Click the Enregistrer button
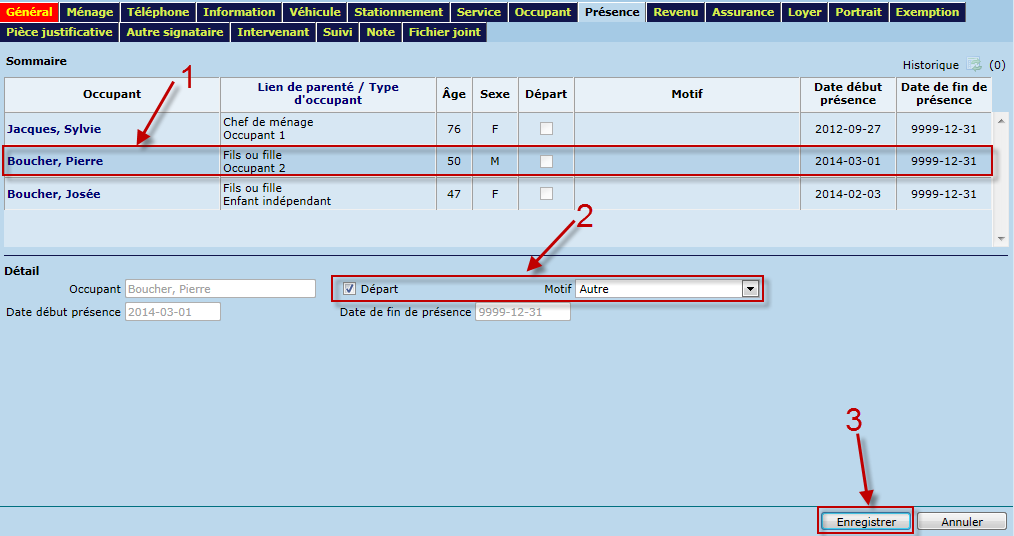This screenshot has width=1014, height=536. click(866, 521)
